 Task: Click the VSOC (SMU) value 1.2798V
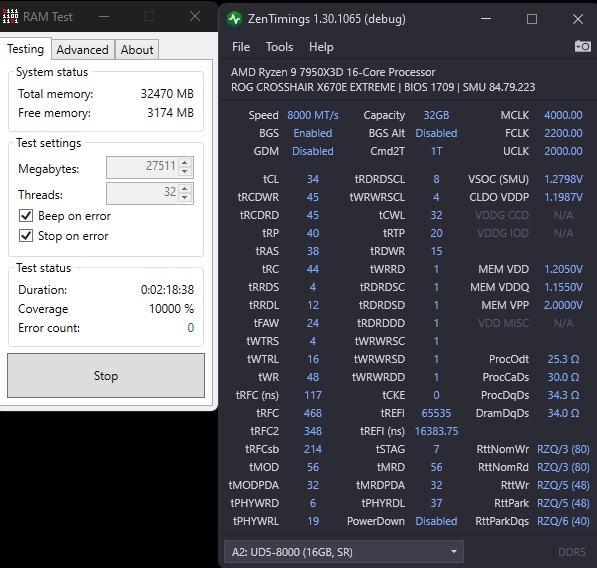click(563, 179)
